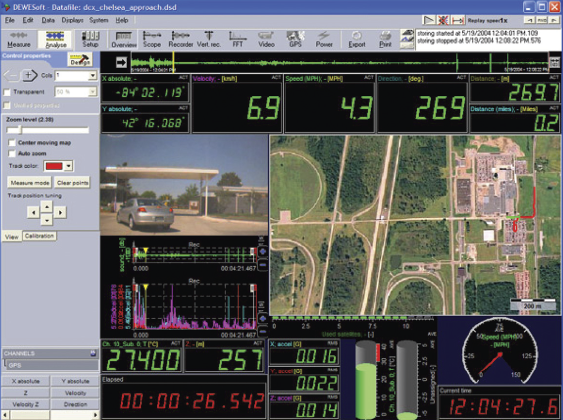
Task: Open the Setup icon
Action: click(x=90, y=39)
